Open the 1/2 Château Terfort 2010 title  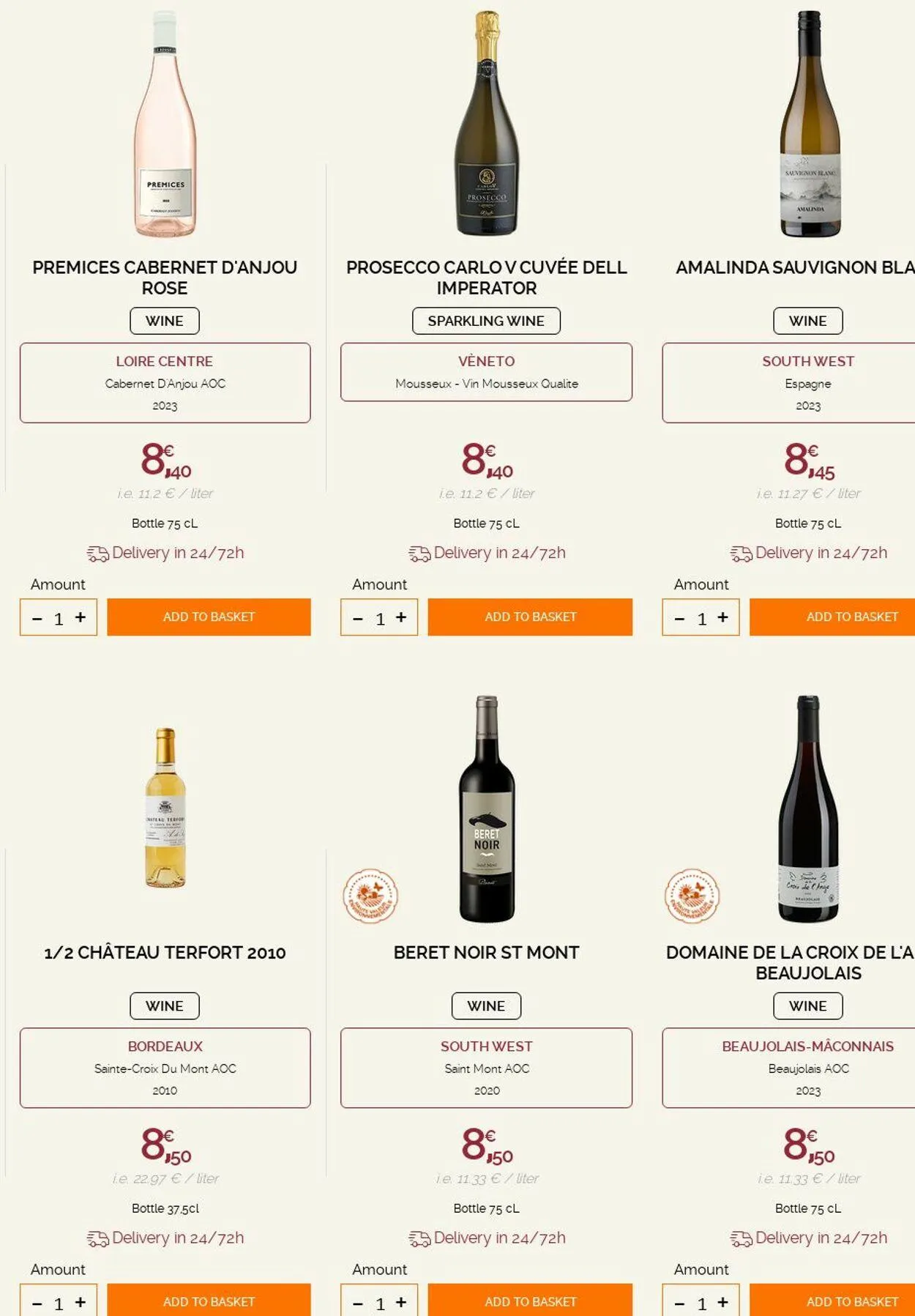tap(165, 953)
